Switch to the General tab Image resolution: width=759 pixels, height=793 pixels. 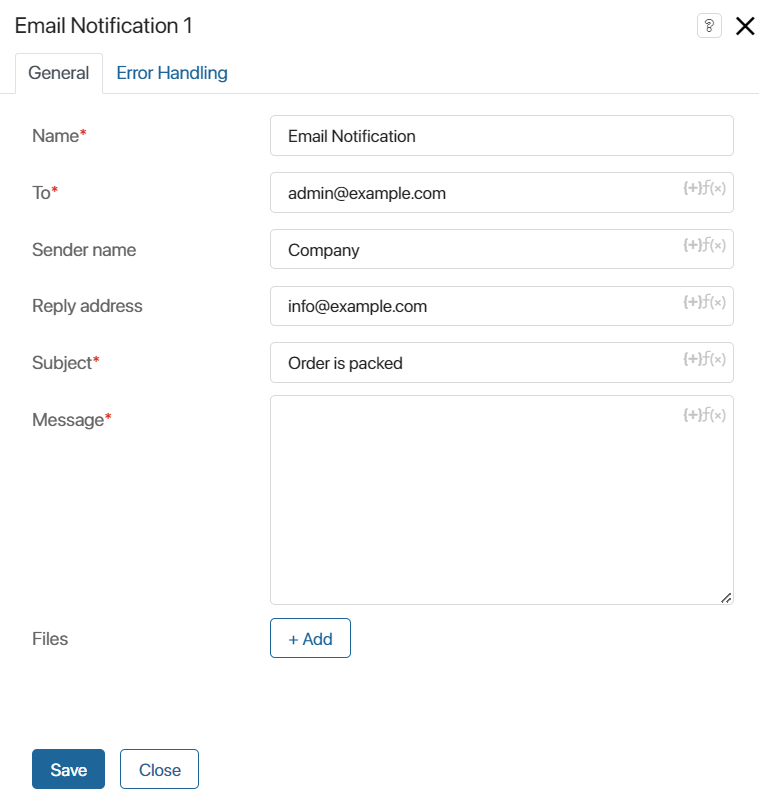[59, 73]
